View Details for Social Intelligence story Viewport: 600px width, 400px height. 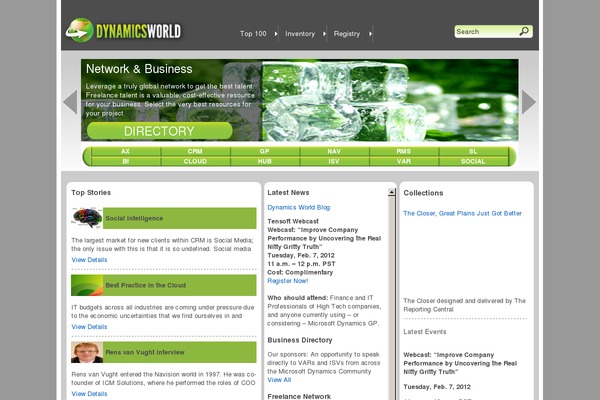[89, 260]
